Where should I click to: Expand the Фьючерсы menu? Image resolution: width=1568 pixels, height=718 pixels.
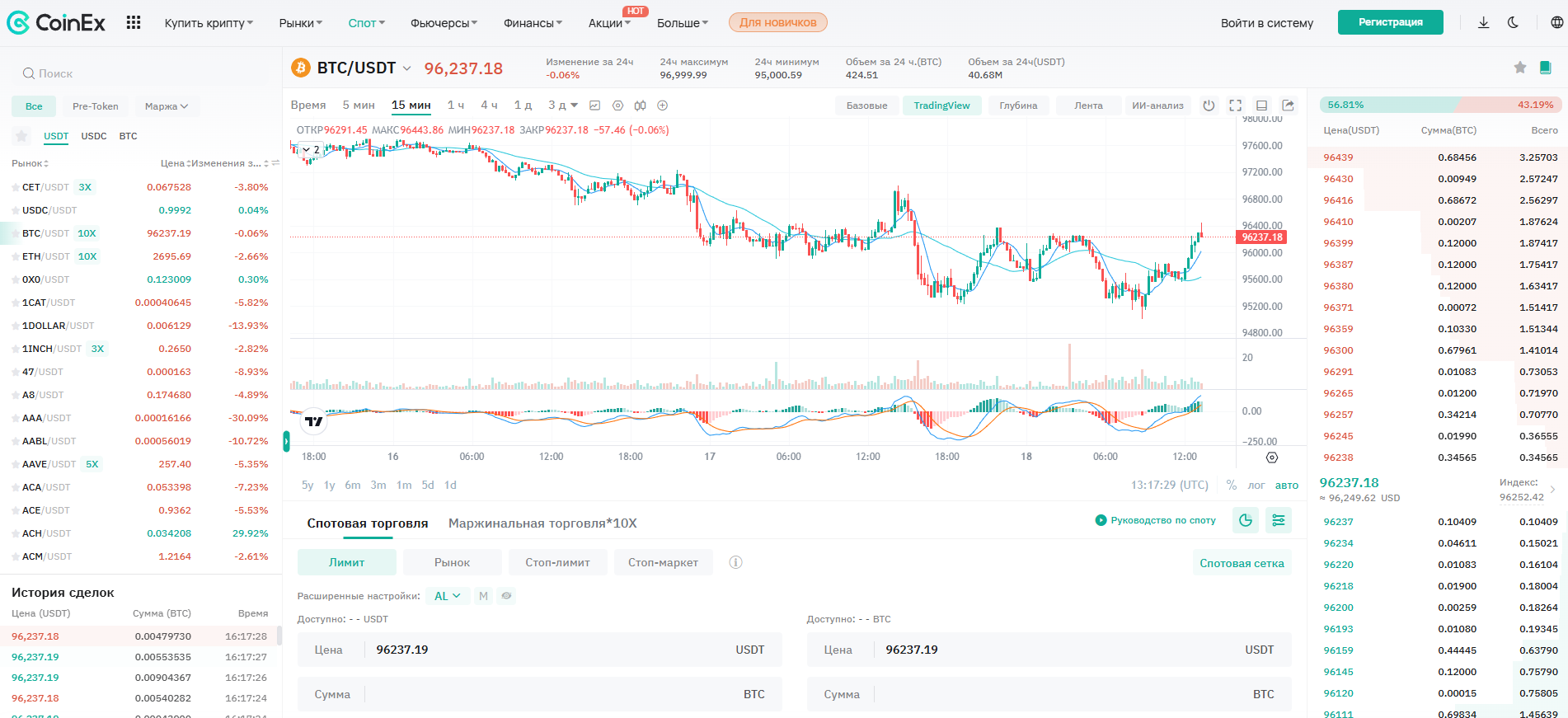(x=444, y=23)
